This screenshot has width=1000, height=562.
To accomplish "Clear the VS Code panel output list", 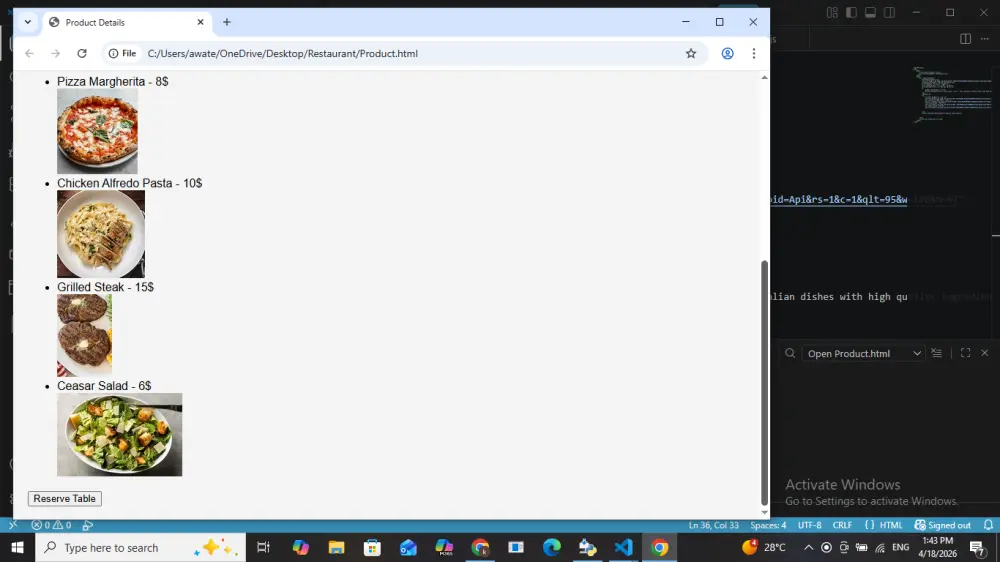I will point(936,353).
